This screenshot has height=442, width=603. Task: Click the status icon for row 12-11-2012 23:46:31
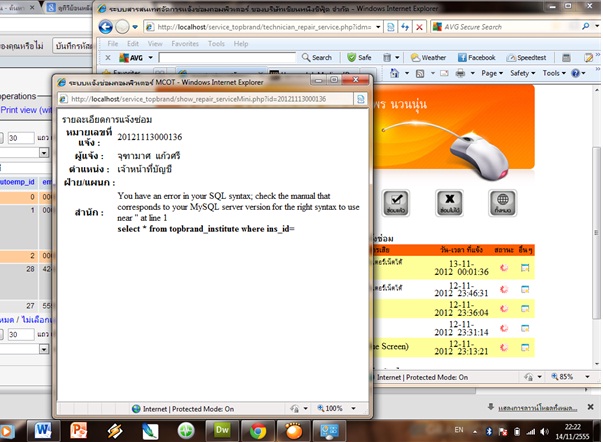point(504,289)
